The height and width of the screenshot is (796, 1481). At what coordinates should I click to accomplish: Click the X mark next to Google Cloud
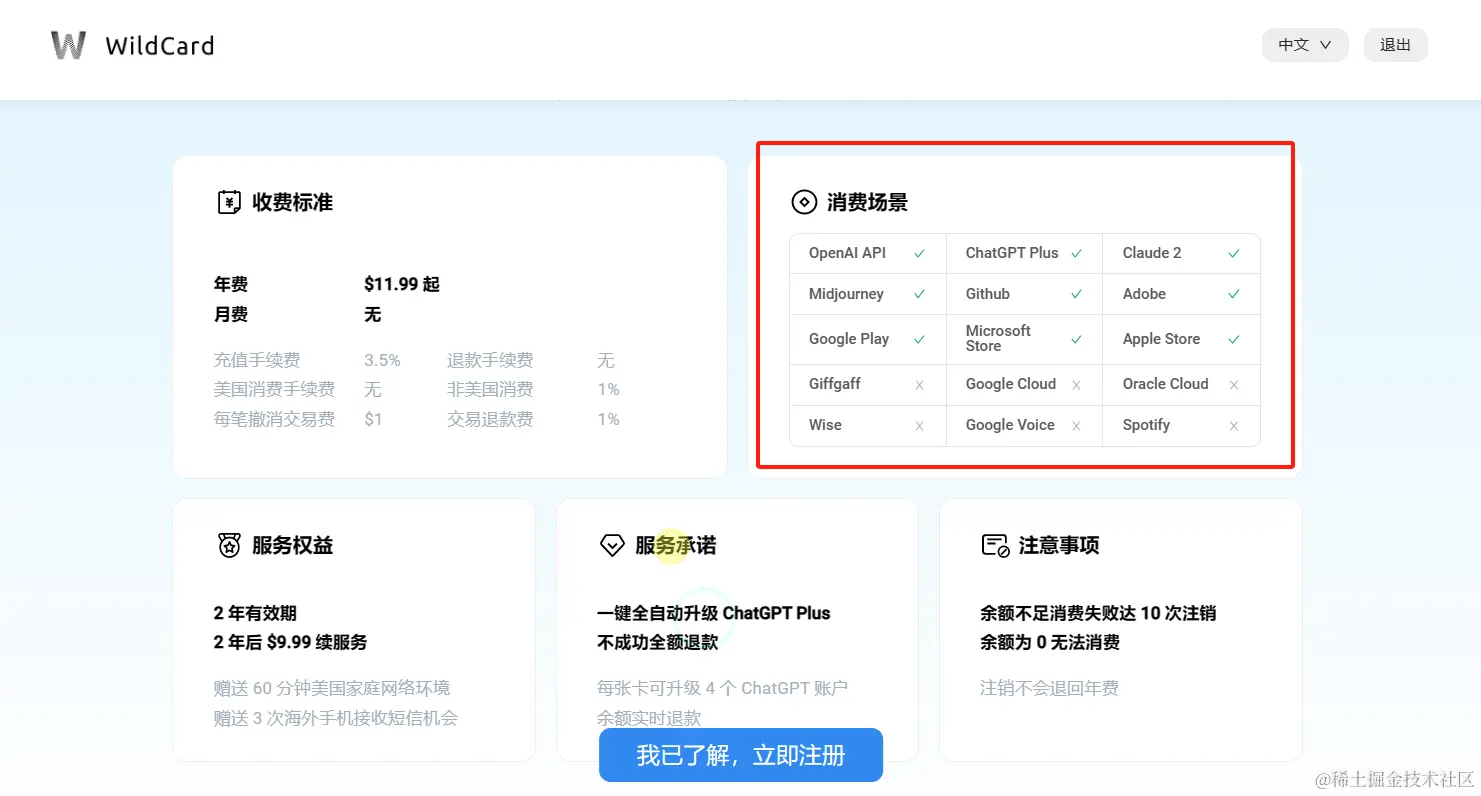(1076, 385)
